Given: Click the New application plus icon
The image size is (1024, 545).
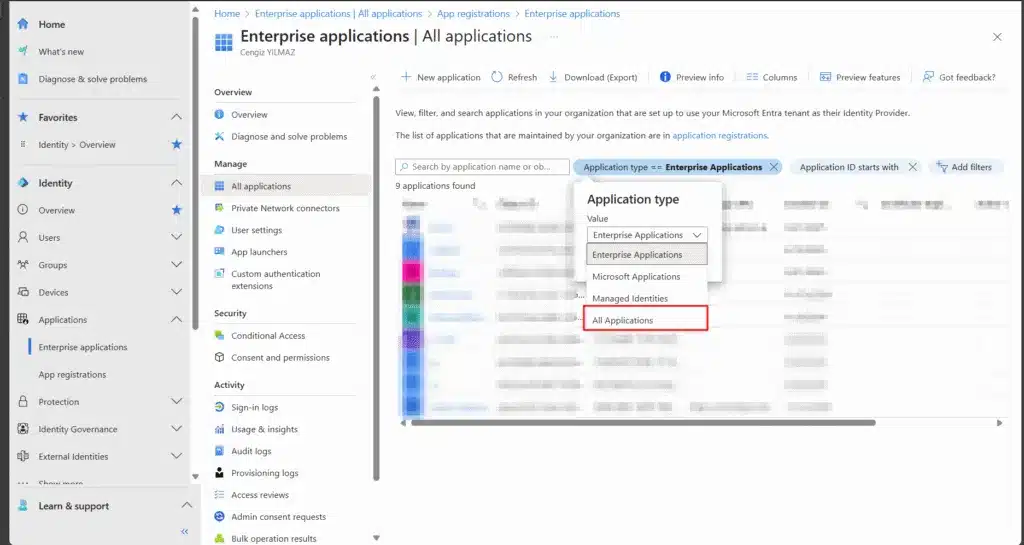Looking at the screenshot, I should (406, 77).
